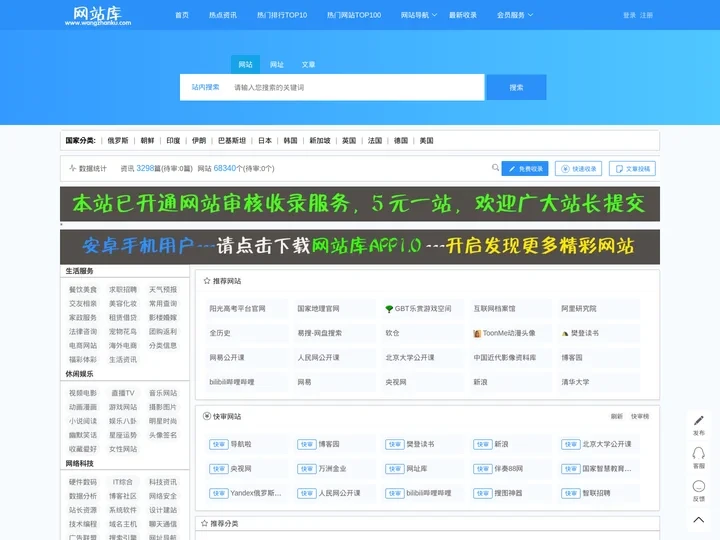Open 国家地理官网 recommended site

click(318, 309)
